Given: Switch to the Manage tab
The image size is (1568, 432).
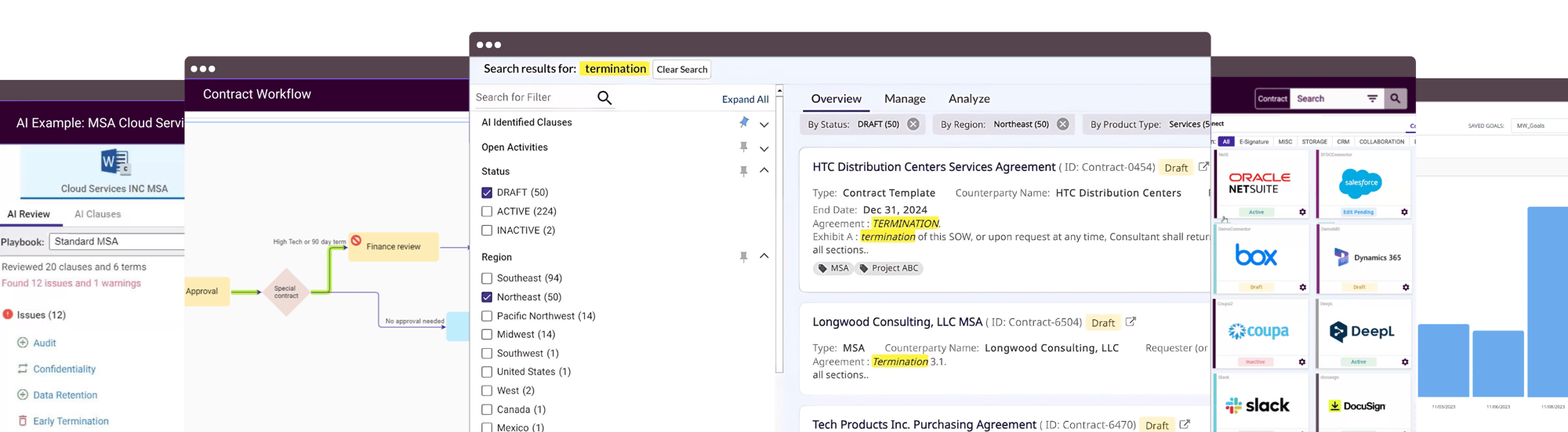Looking at the screenshot, I should coord(905,99).
